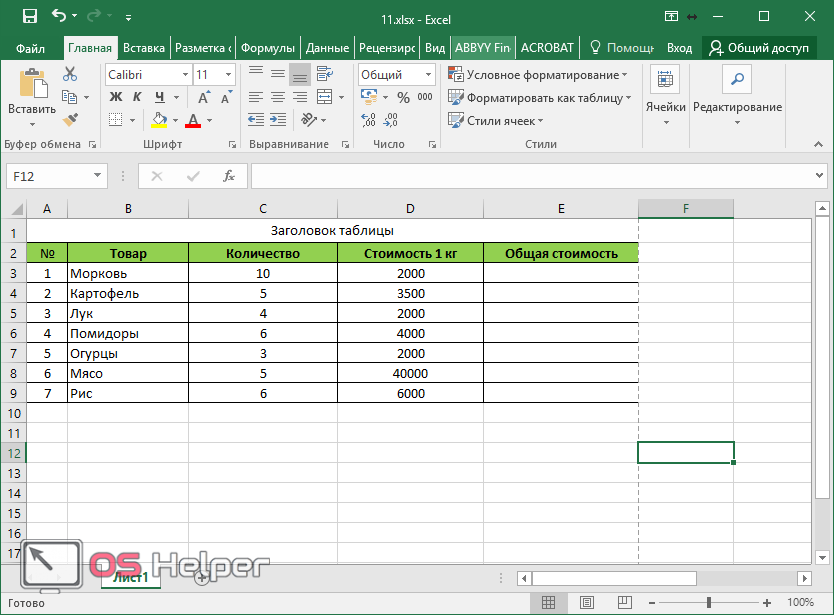The image size is (834, 615).
Task: Switch to the Вставка ribbon tab
Action: coord(144,47)
